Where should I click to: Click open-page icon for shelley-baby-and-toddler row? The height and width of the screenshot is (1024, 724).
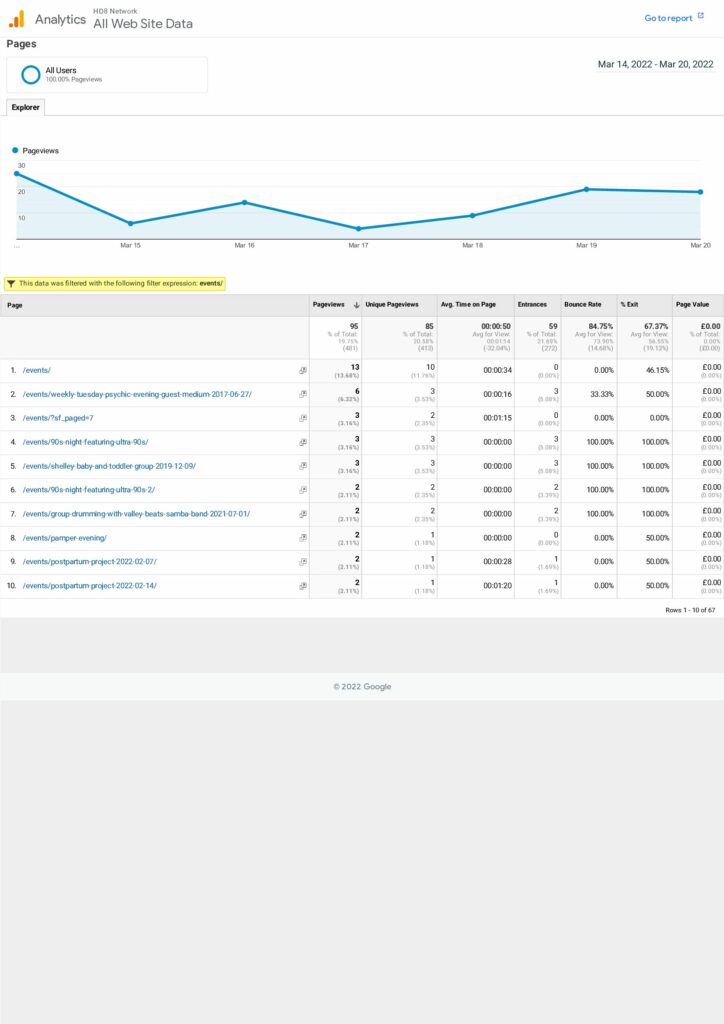coord(303,466)
